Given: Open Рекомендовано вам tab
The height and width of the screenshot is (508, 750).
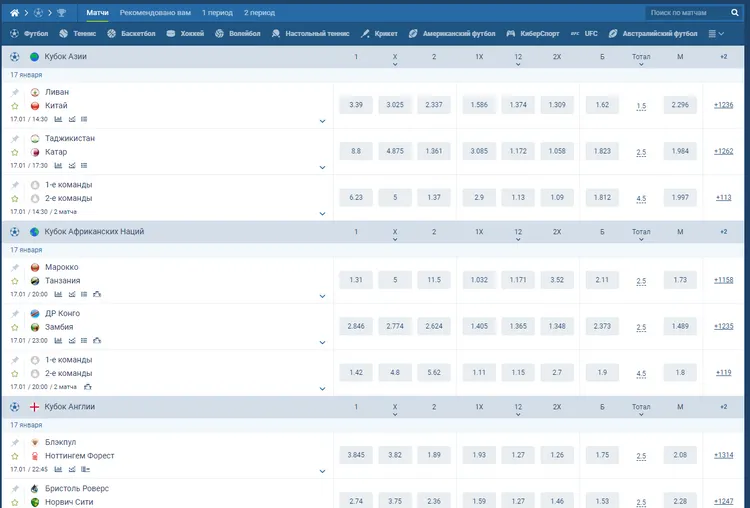Looking at the screenshot, I should coord(155,13).
